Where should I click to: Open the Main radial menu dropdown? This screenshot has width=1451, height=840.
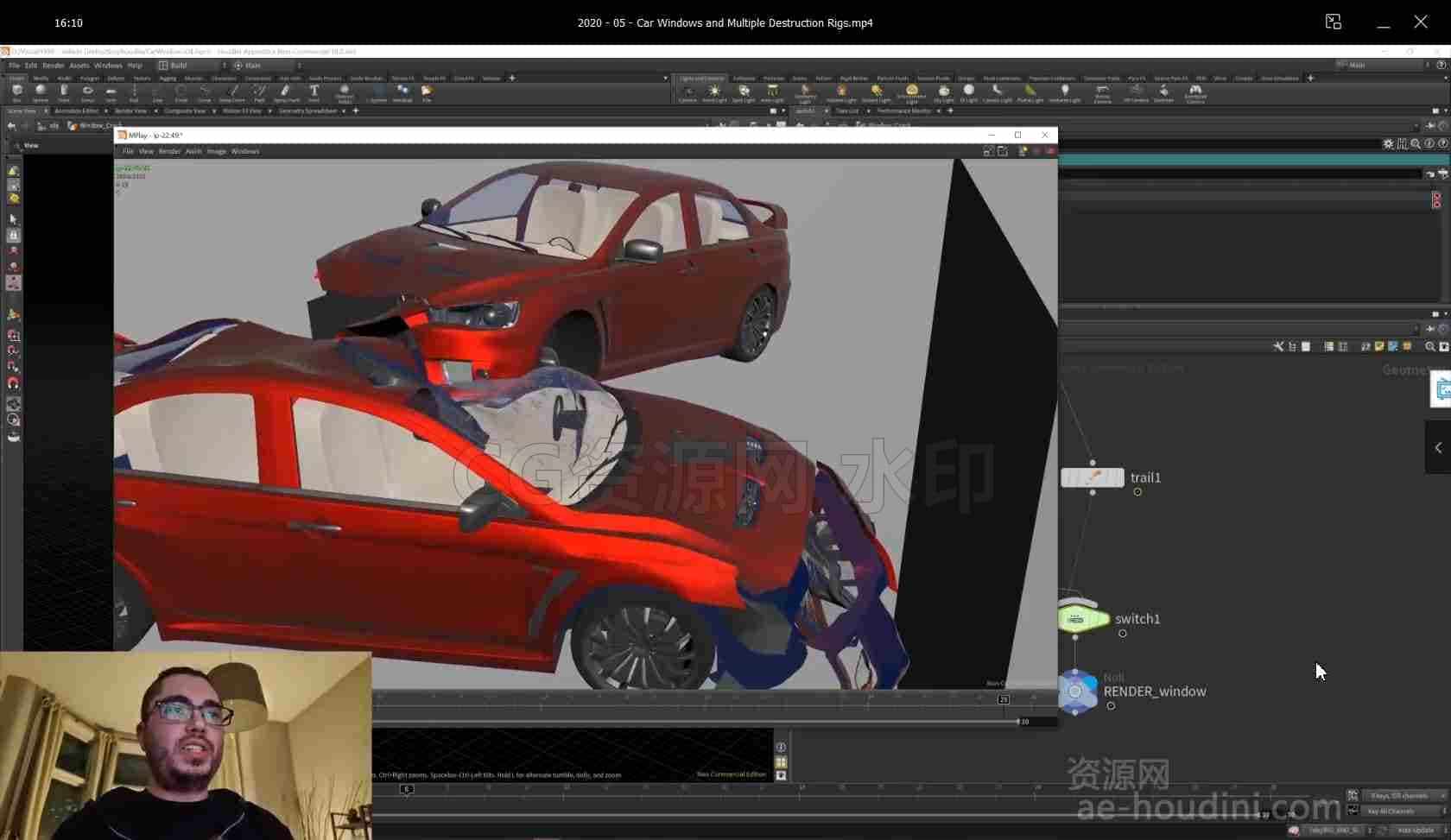[x=267, y=66]
